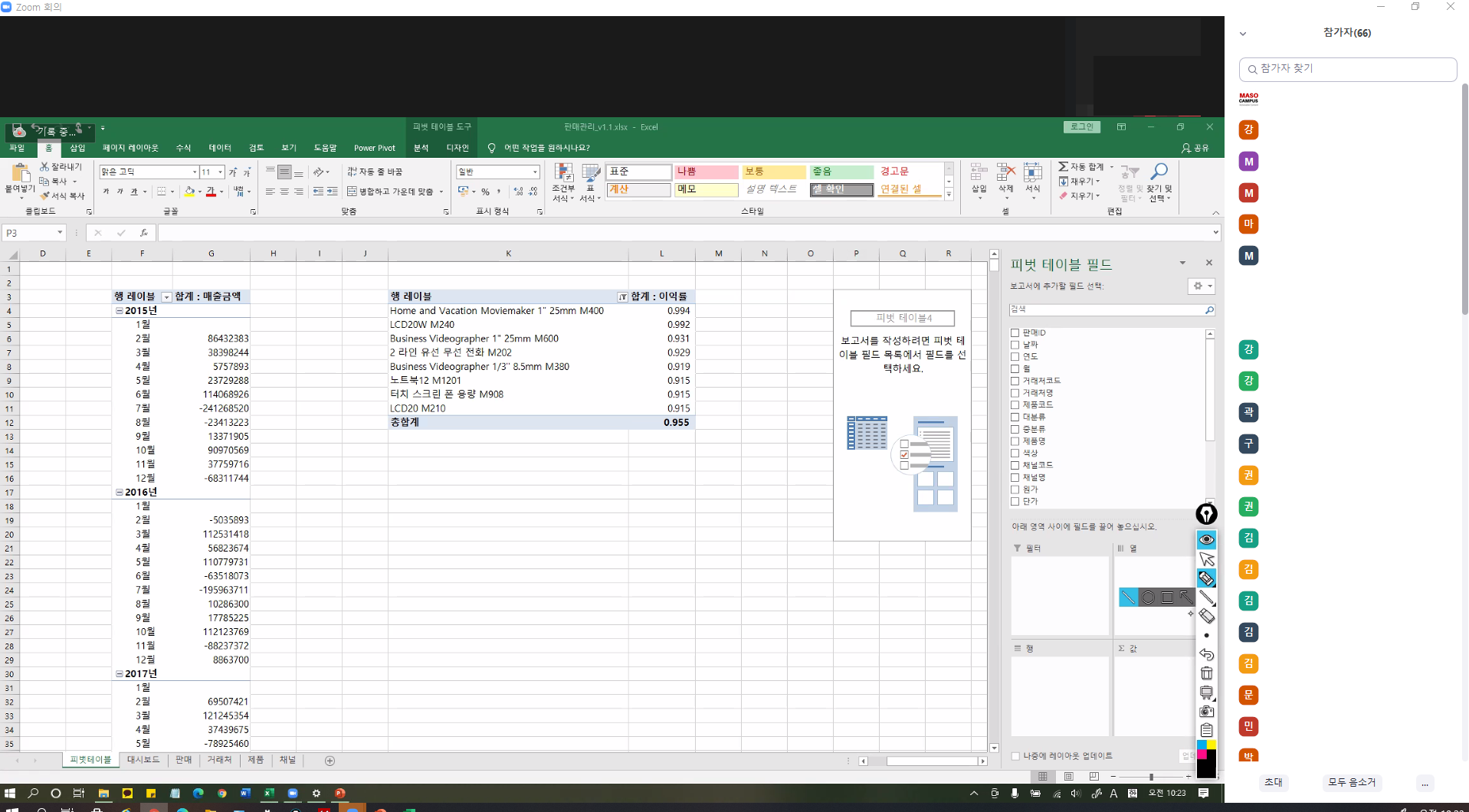Check the 연도 field checkbox
The image size is (1469, 812).
1015,356
